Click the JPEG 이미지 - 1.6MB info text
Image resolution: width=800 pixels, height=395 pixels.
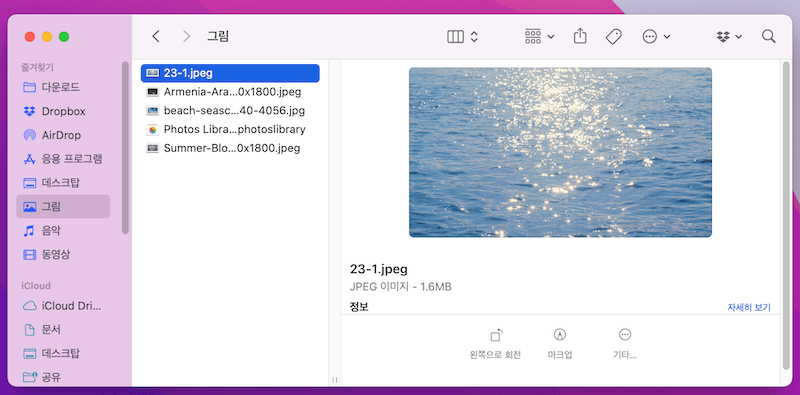pos(401,287)
